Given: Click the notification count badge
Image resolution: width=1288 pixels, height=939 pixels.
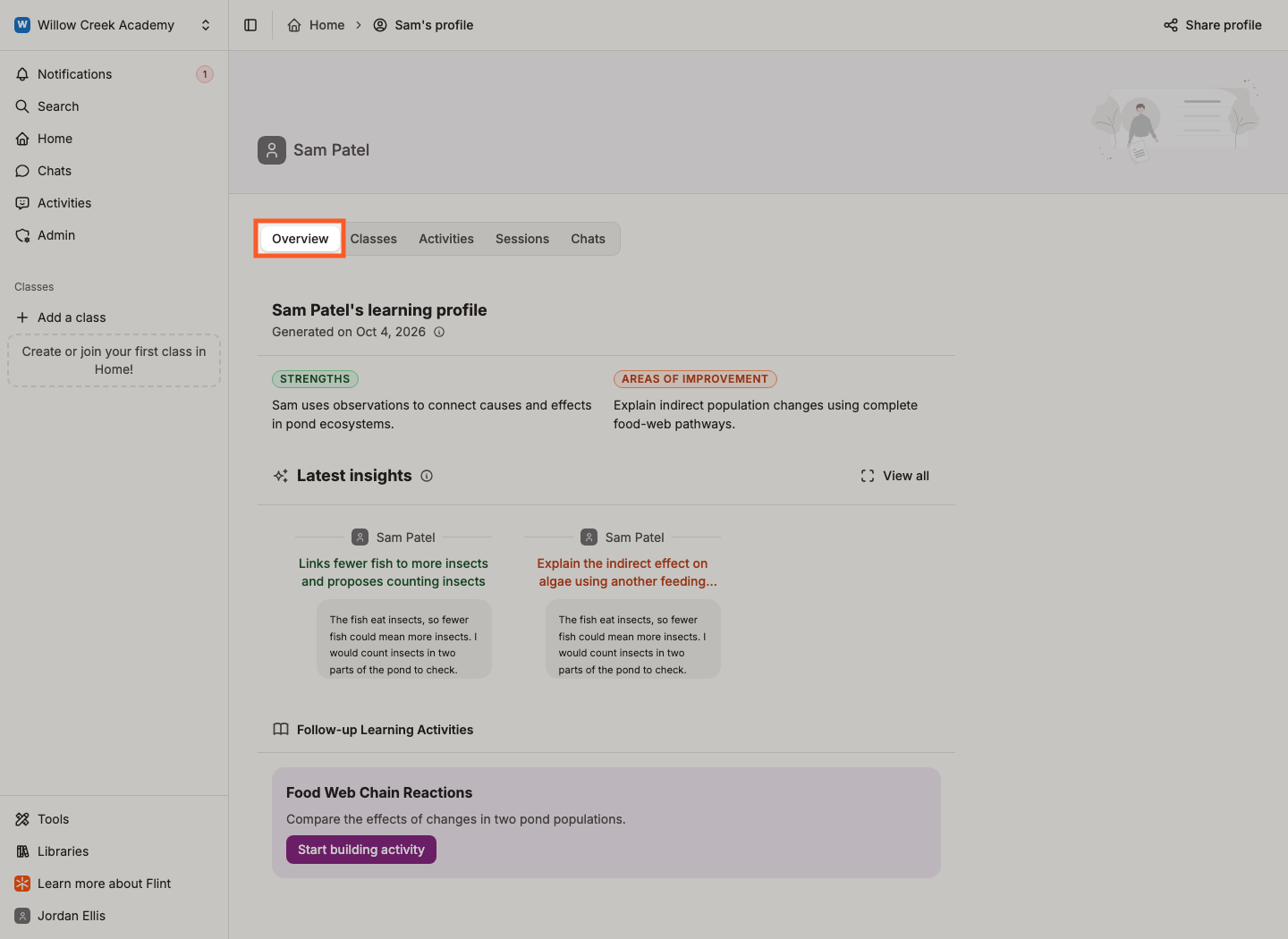Looking at the screenshot, I should coord(205,74).
